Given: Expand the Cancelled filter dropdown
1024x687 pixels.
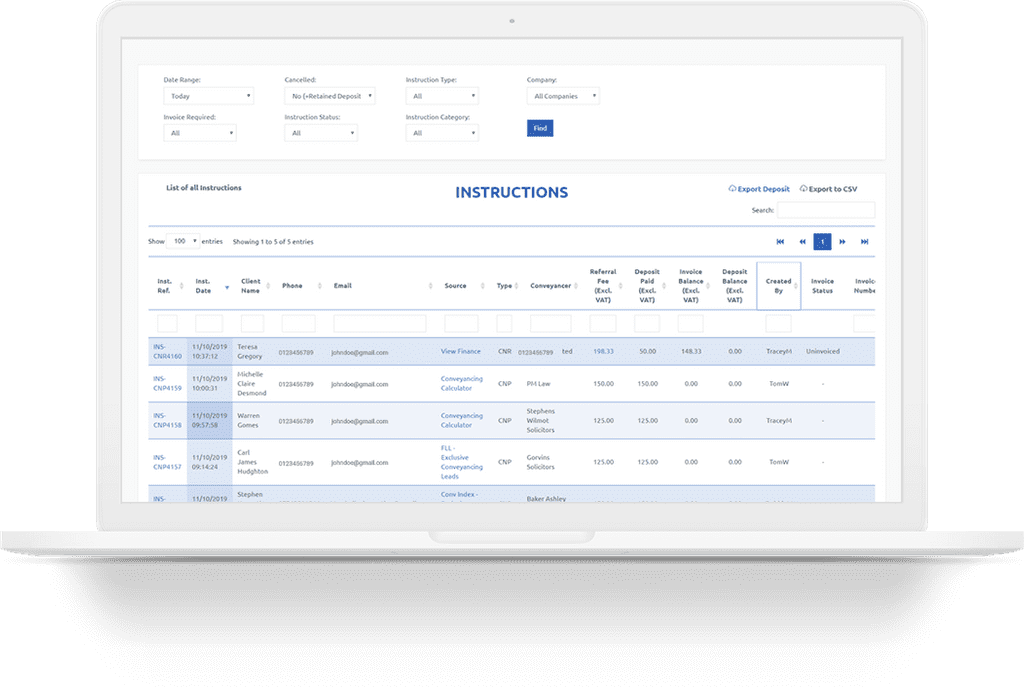Looking at the screenshot, I should click(329, 96).
